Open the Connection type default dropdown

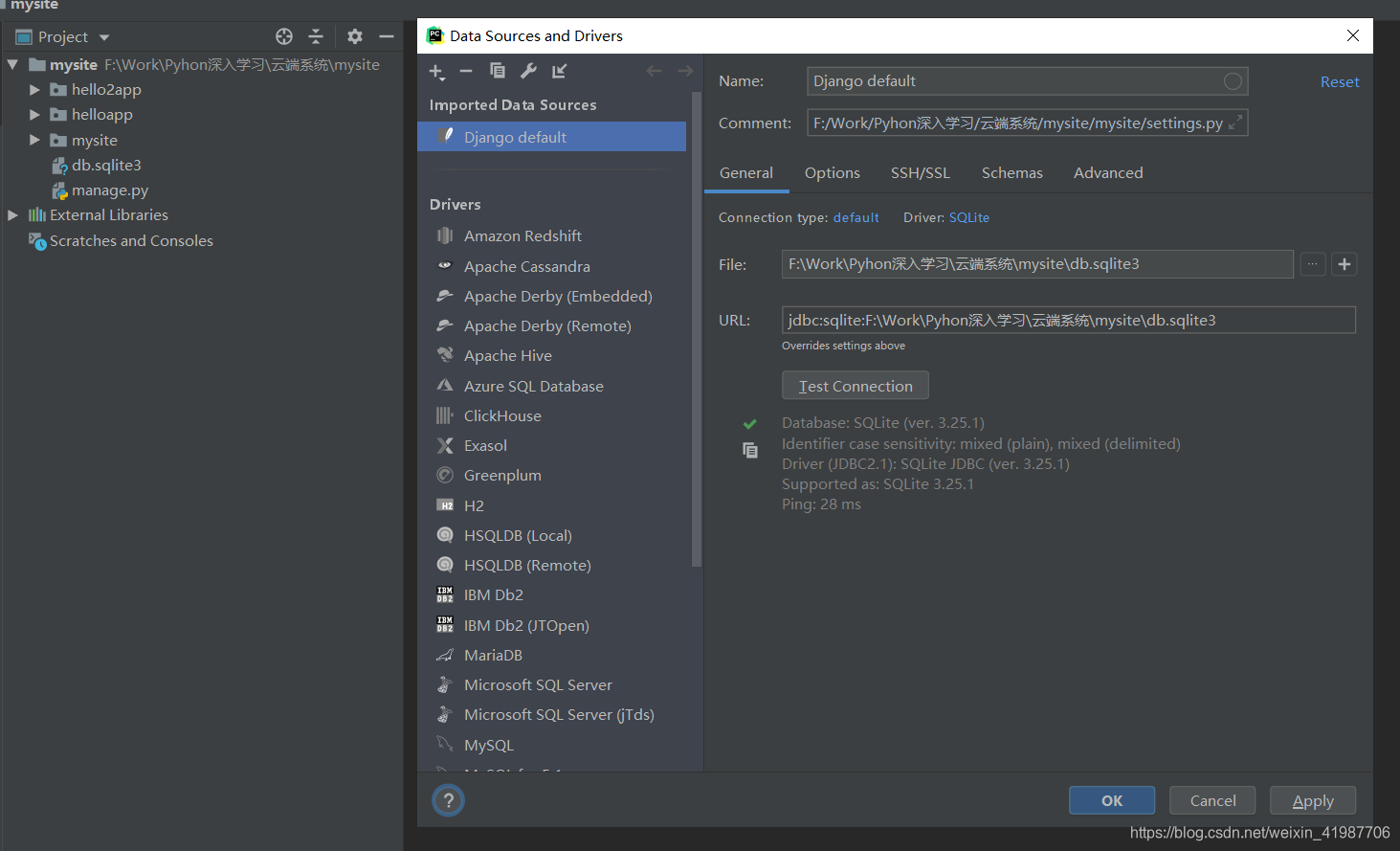coord(856,217)
